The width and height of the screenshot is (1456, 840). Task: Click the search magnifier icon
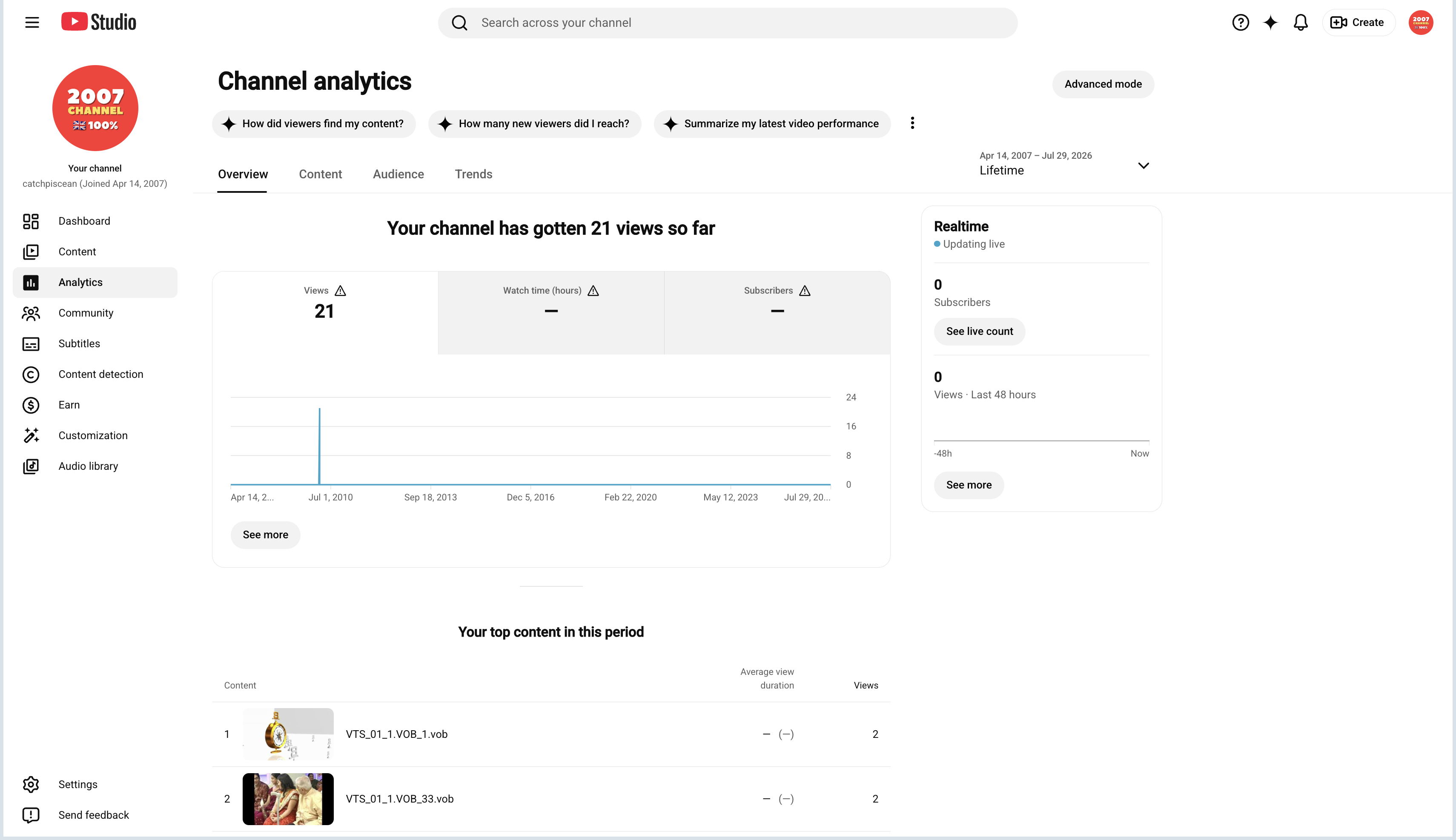459,23
